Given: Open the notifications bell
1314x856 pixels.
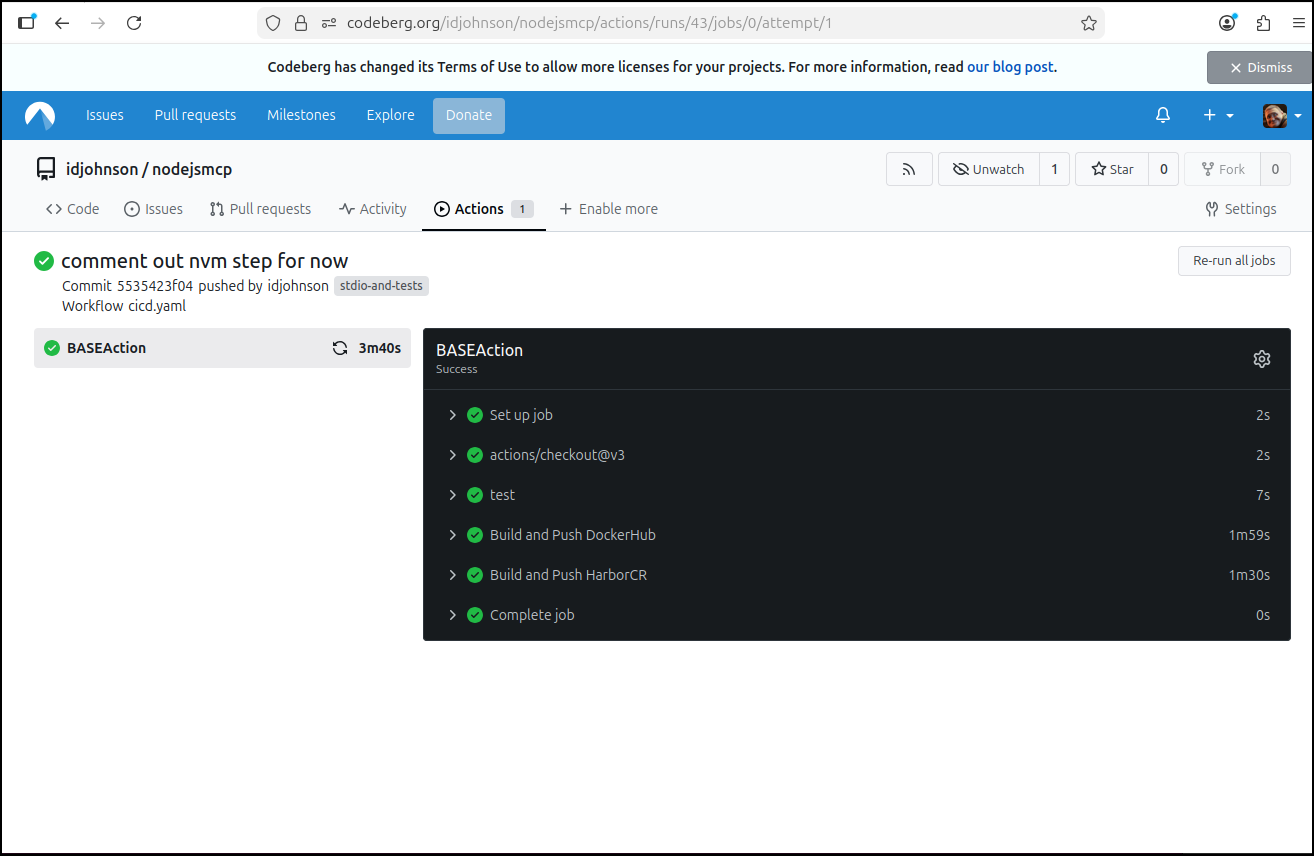Looking at the screenshot, I should coord(1162,116).
